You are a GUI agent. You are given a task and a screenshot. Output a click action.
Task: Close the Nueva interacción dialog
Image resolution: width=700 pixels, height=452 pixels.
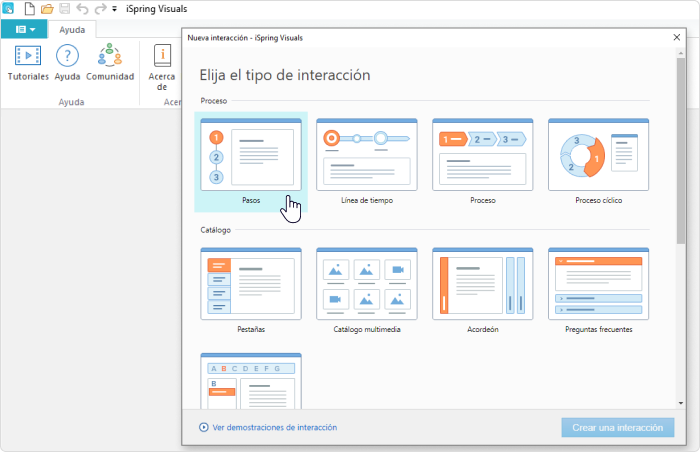677,38
